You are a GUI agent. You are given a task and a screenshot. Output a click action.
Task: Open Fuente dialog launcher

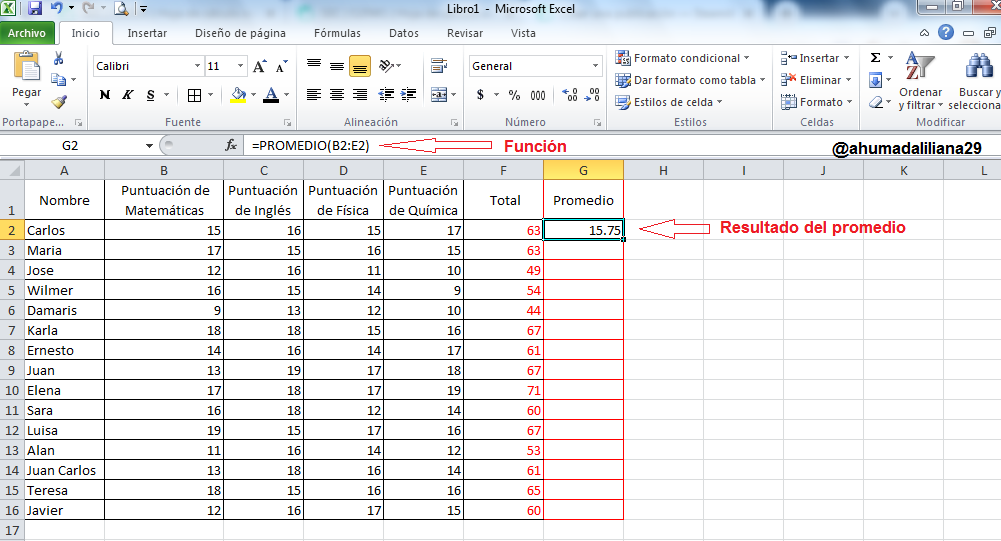click(287, 122)
